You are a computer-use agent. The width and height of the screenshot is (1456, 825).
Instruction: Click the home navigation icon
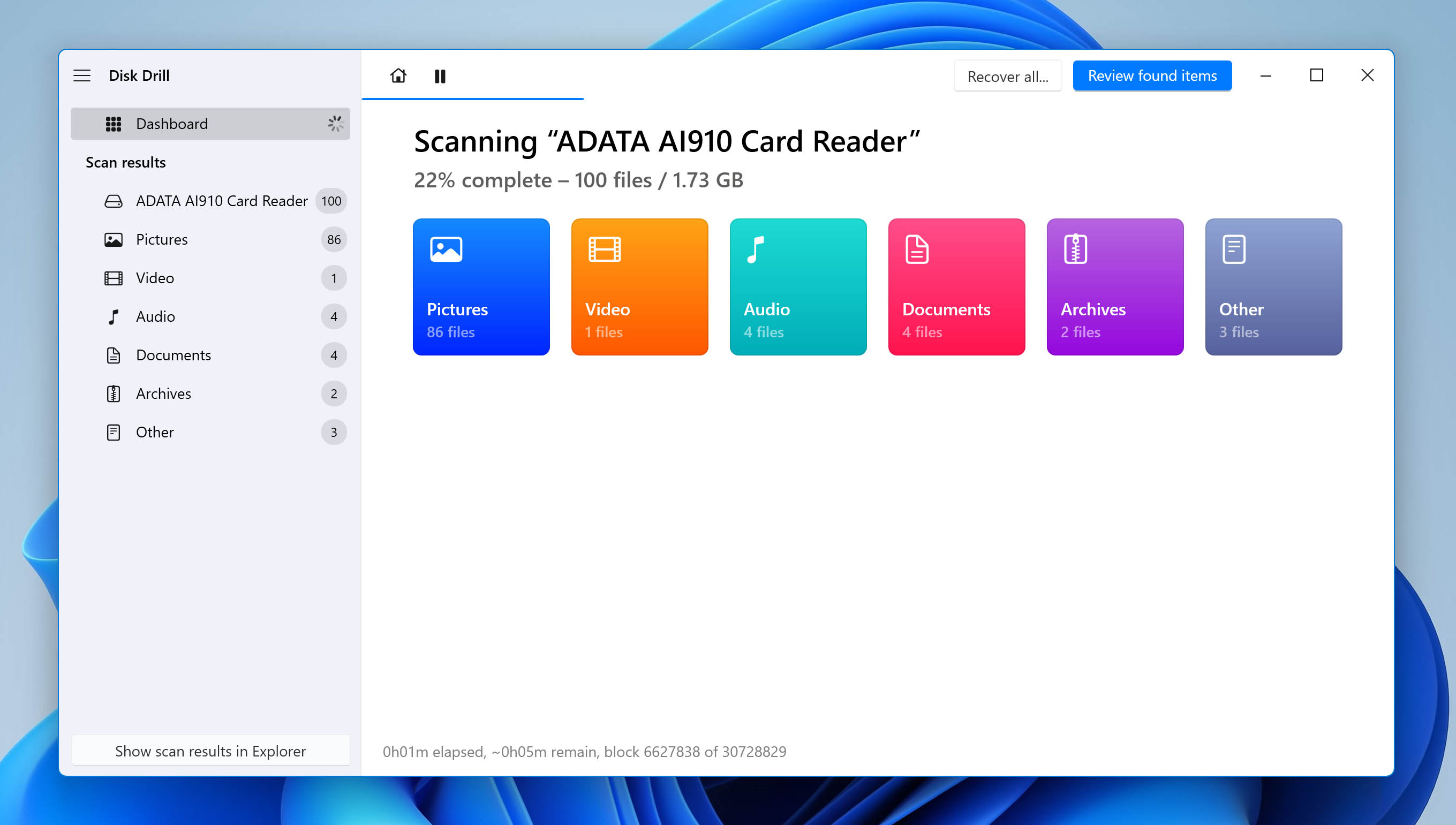click(x=398, y=75)
